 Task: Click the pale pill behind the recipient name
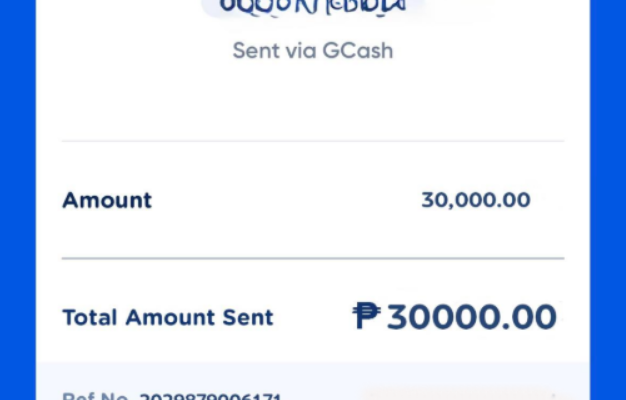(313, 8)
